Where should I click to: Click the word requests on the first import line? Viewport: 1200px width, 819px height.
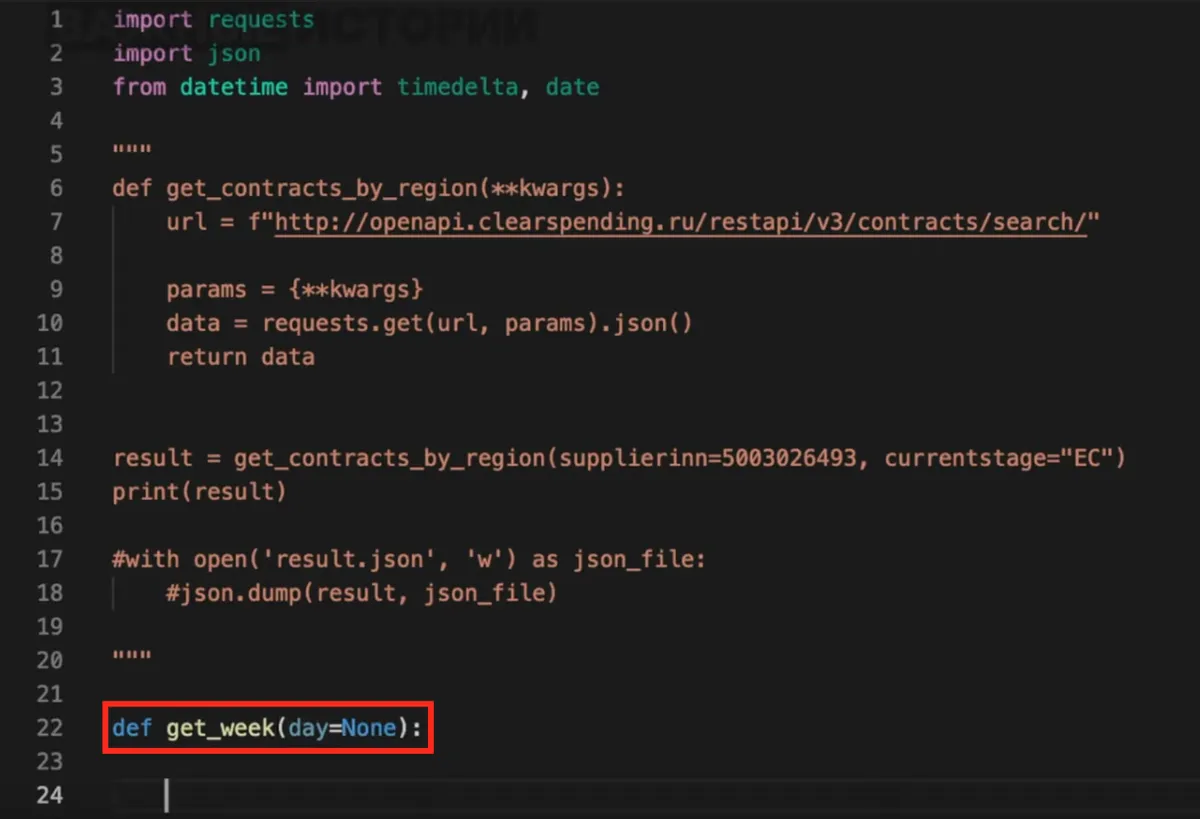[260, 19]
